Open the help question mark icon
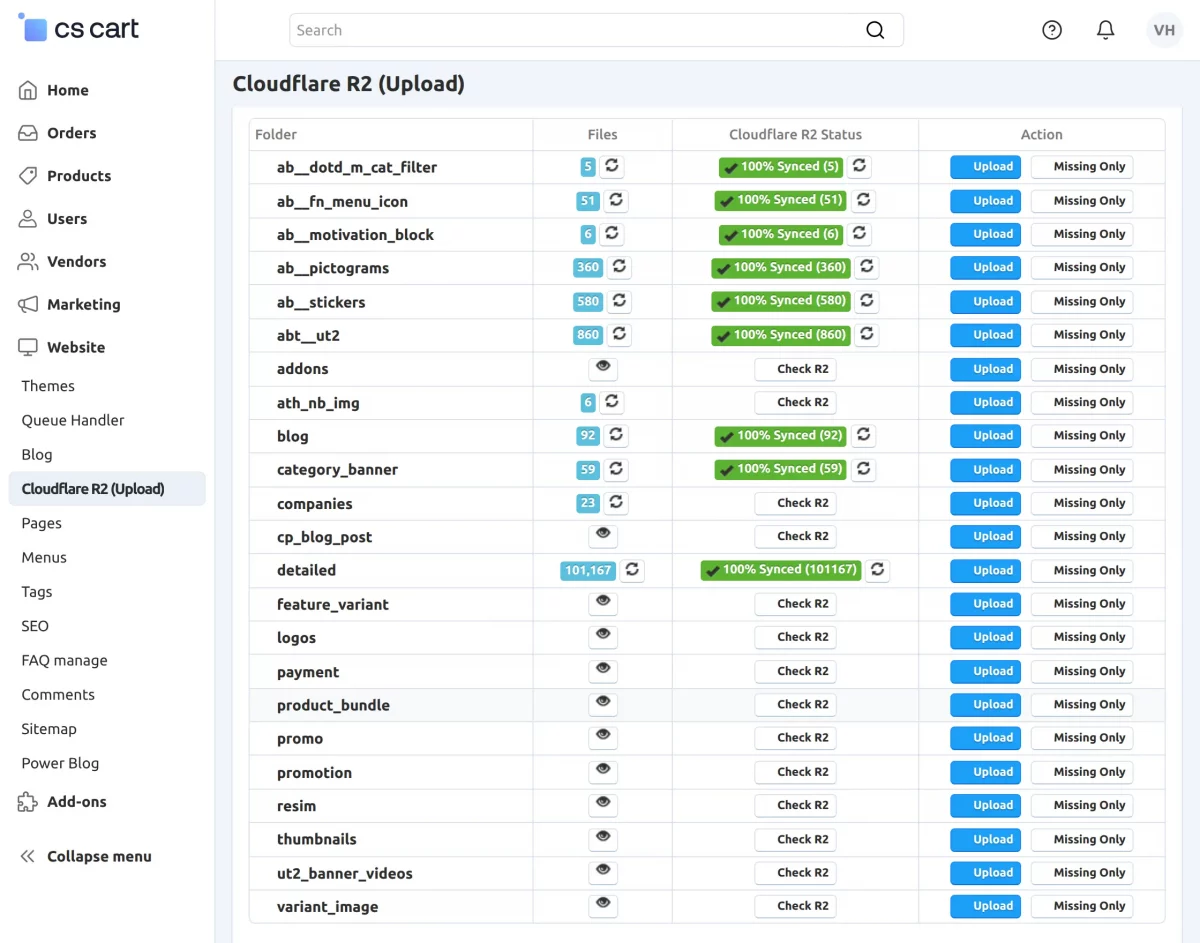The height and width of the screenshot is (943, 1200). click(1052, 30)
